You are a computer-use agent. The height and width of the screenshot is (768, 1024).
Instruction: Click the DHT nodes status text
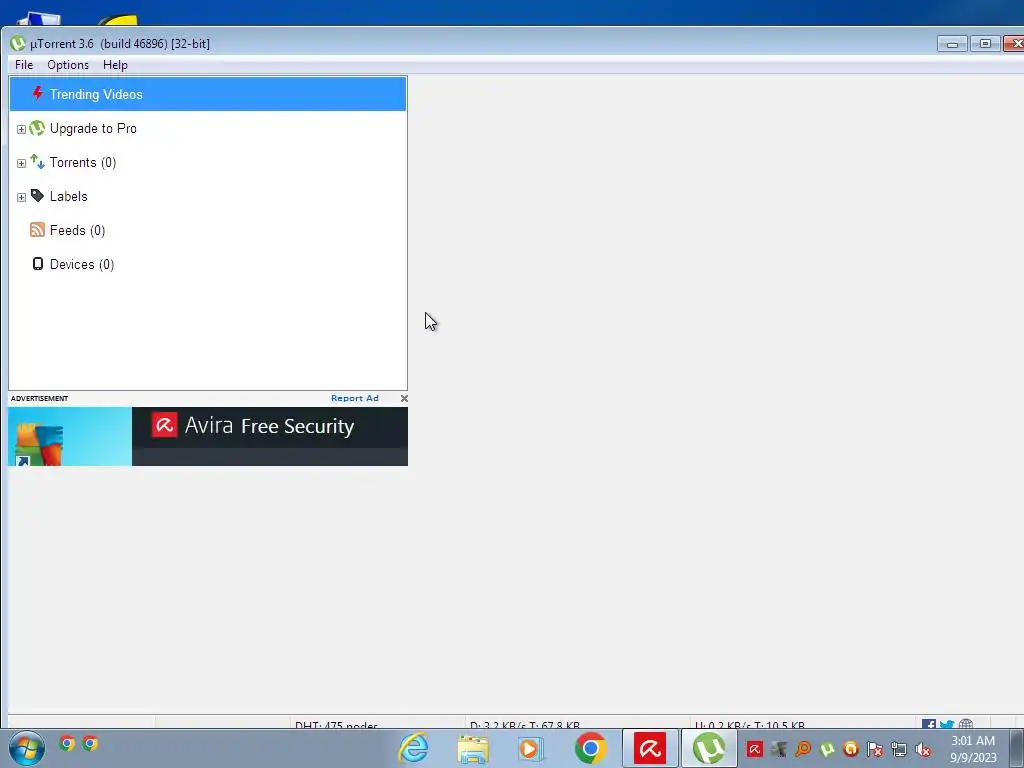click(x=336, y=725)
